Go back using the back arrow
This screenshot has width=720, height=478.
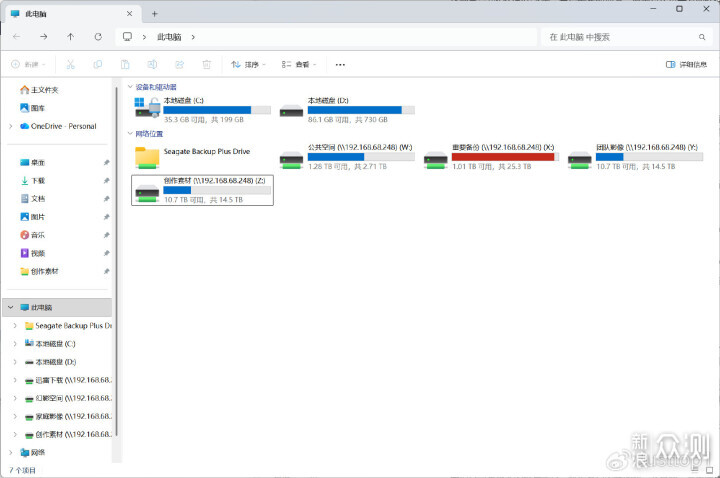point(17,37)
